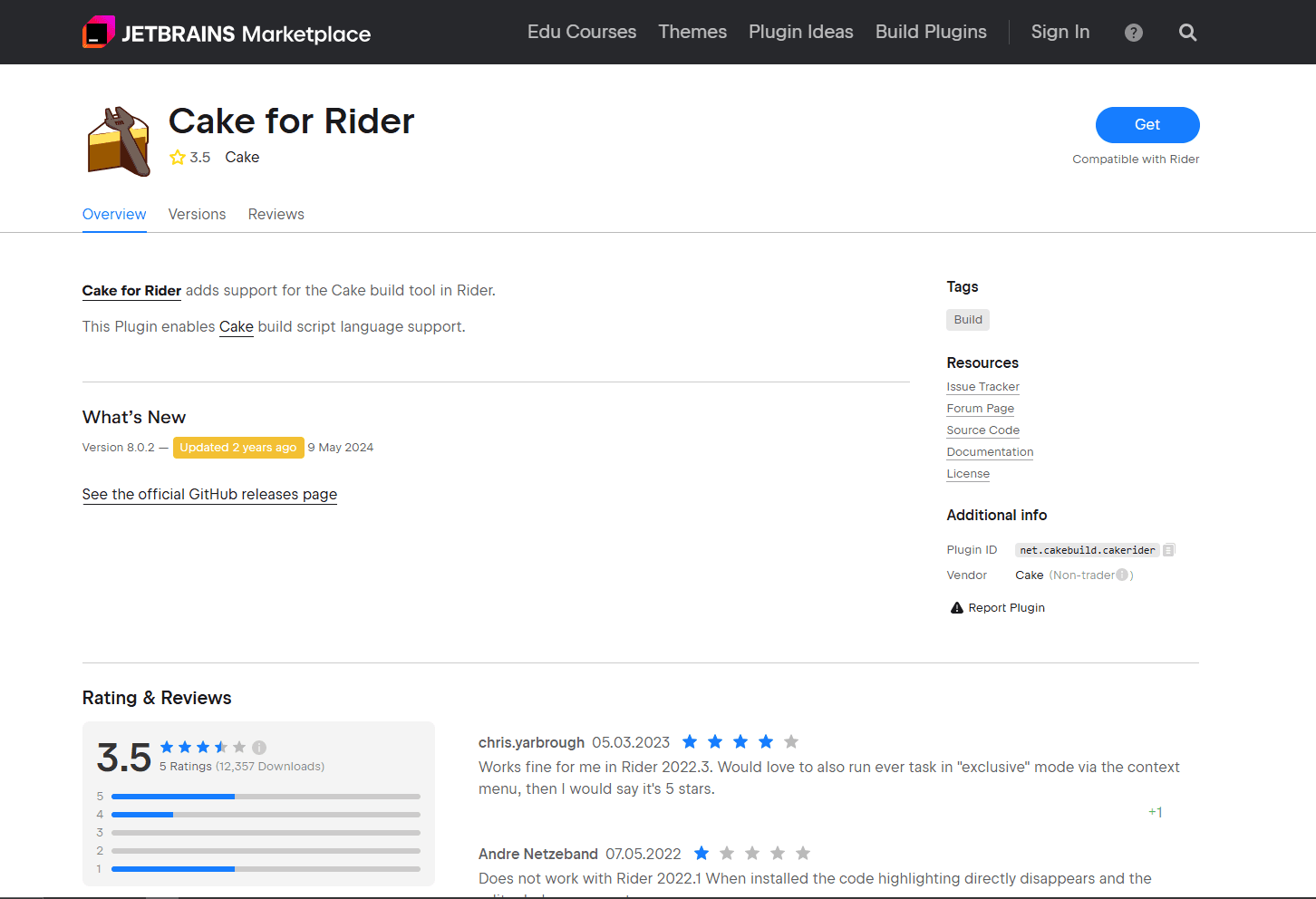The height and width of the screenshot is (899, 1316).
Task: Open the Forum Page link
Action: (980, 408)
